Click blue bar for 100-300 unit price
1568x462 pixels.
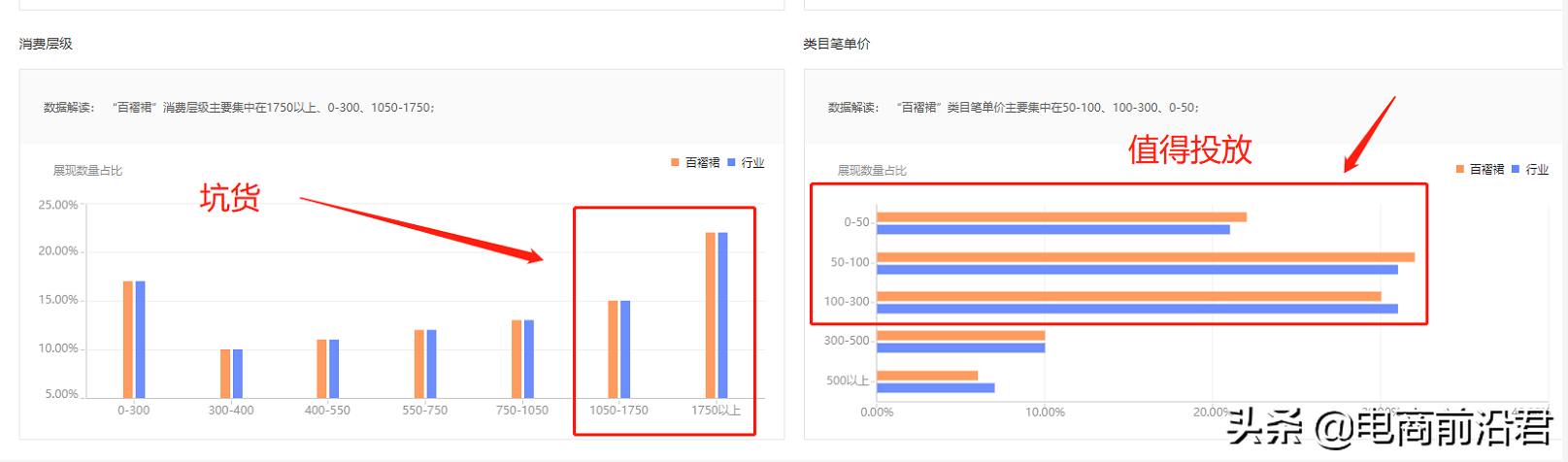click(x=1136, y=309)
